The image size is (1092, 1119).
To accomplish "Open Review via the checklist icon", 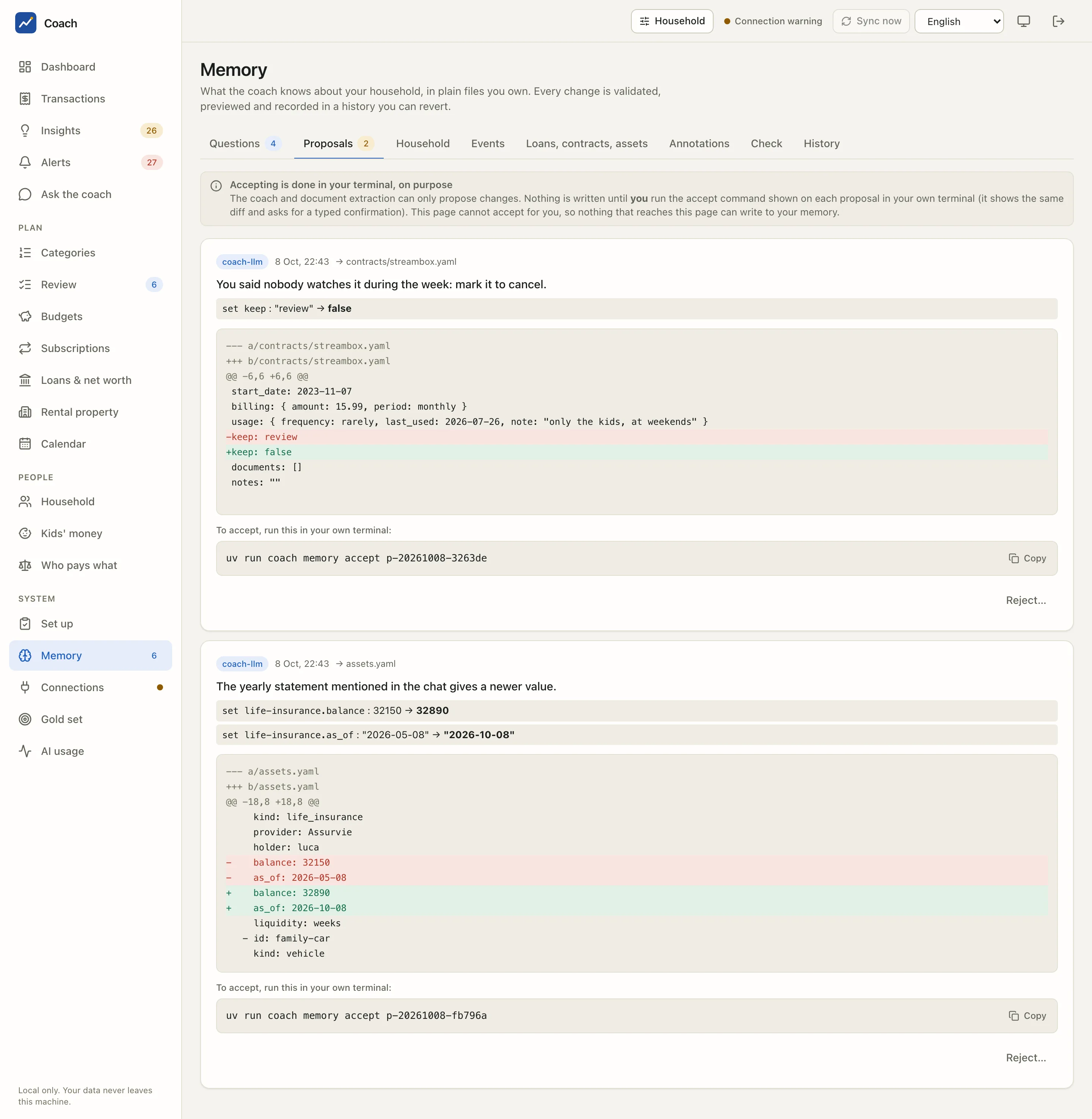I will pos(25,284).
